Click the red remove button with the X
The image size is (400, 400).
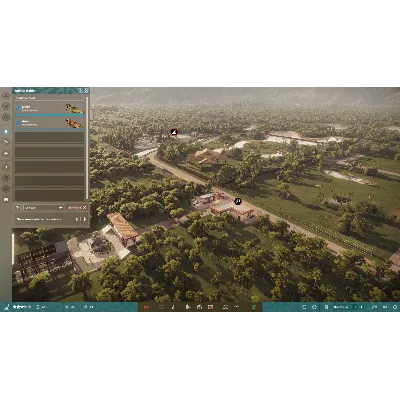(x=77, y=207)
